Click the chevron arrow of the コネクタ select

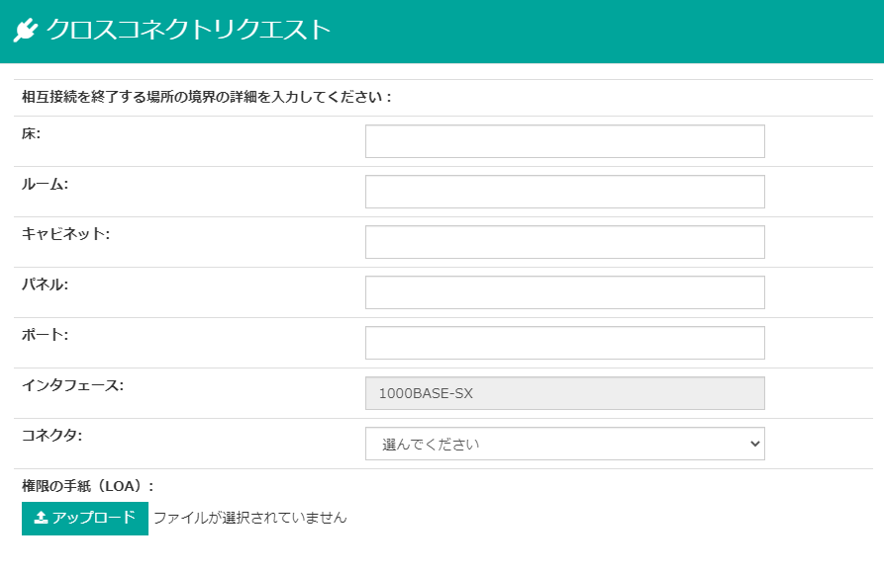[755, 444]
